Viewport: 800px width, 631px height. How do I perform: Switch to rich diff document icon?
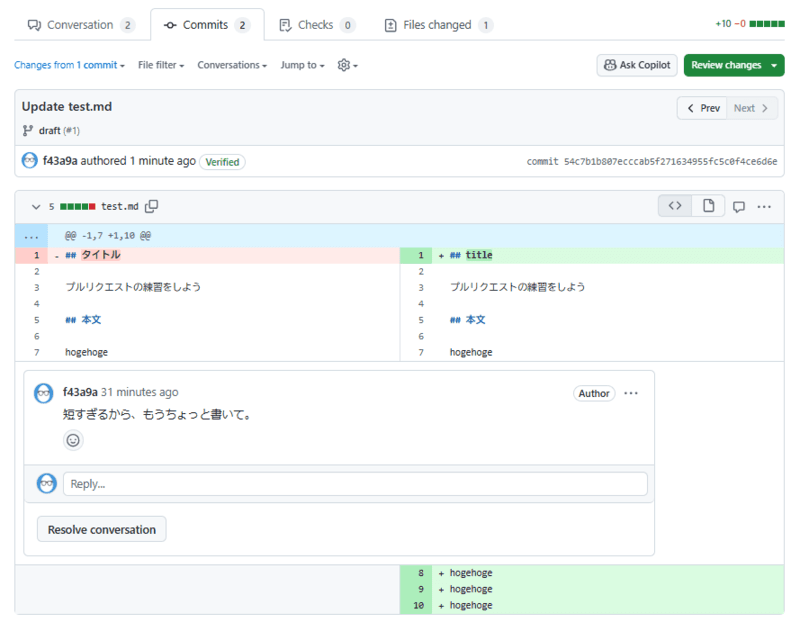point(708,206)
